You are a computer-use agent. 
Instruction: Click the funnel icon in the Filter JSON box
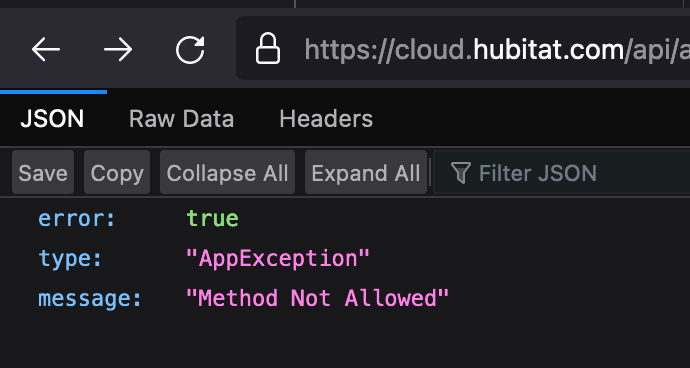point(461,173)
